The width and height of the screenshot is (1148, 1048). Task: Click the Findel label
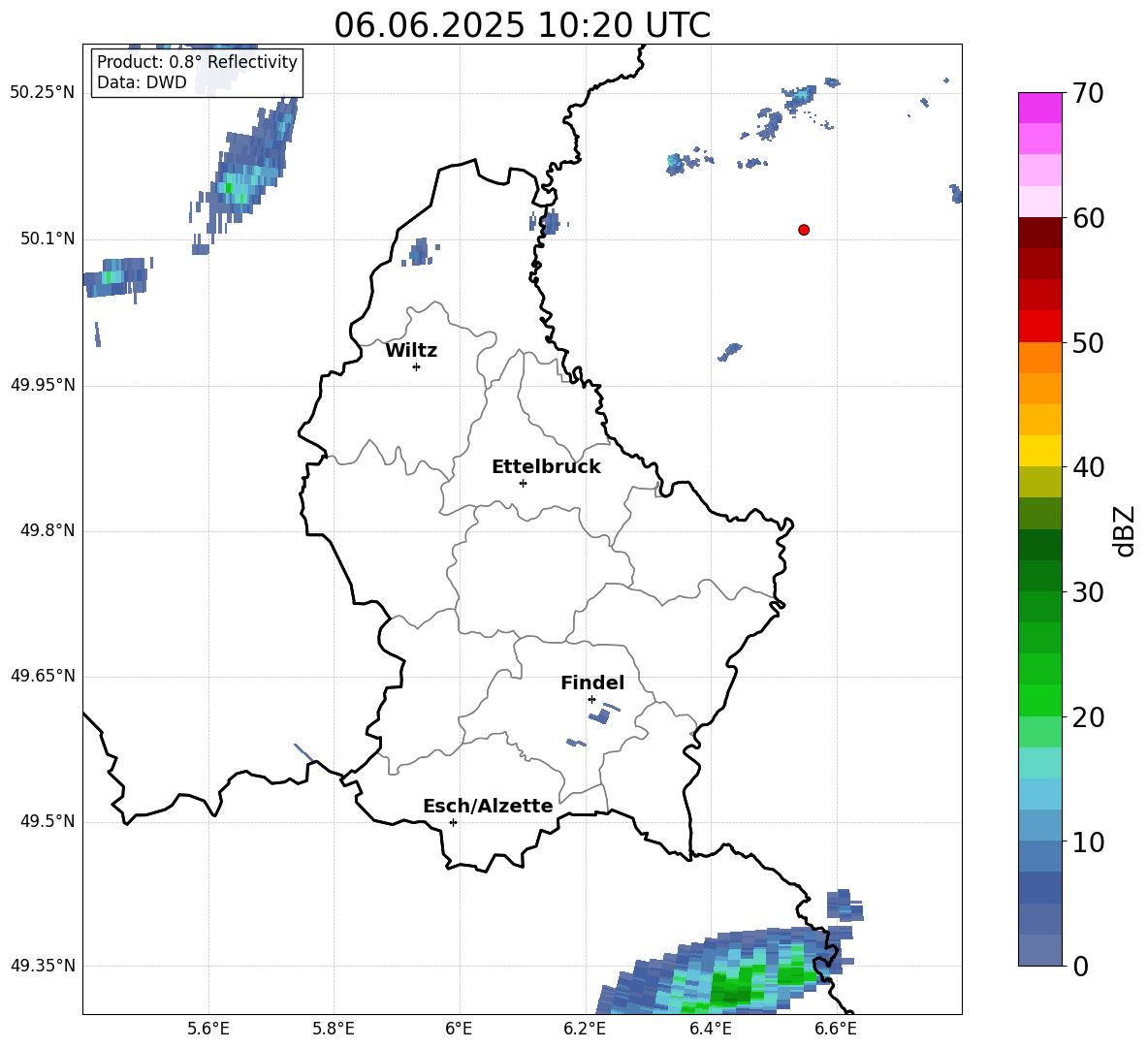(x=592, y=683)
